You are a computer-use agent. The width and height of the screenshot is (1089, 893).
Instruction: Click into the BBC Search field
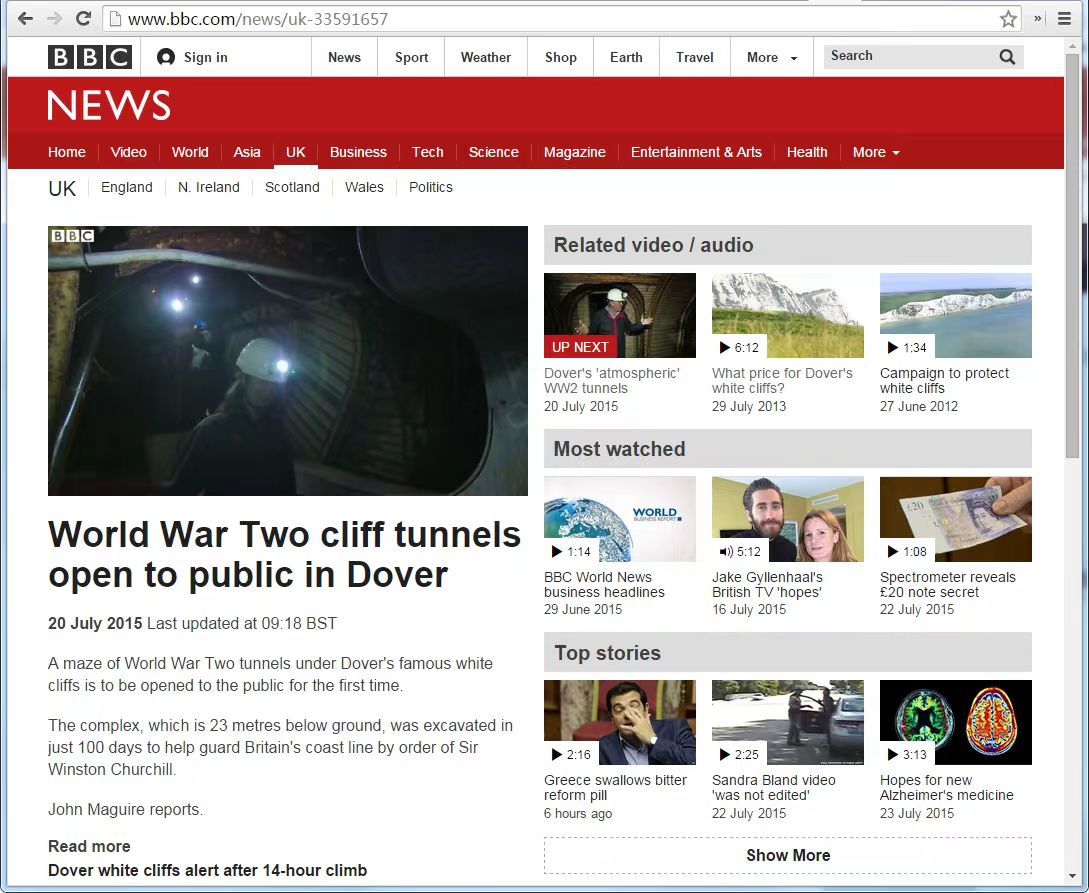(x=905, y=57)
